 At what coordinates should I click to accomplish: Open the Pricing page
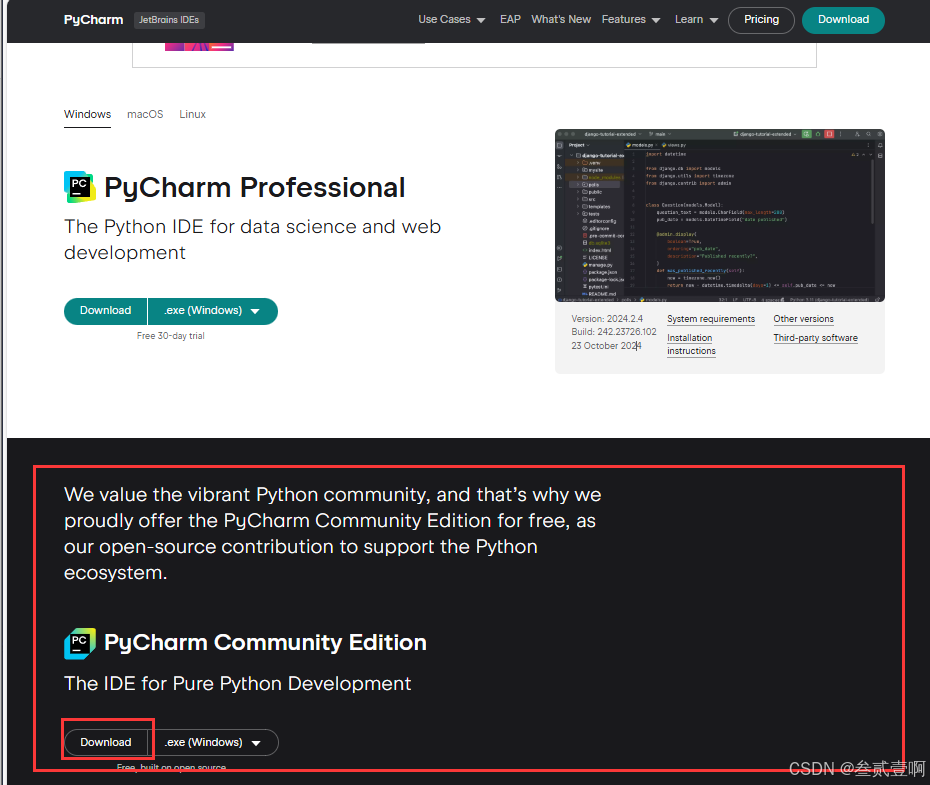(x=761, y=20)
